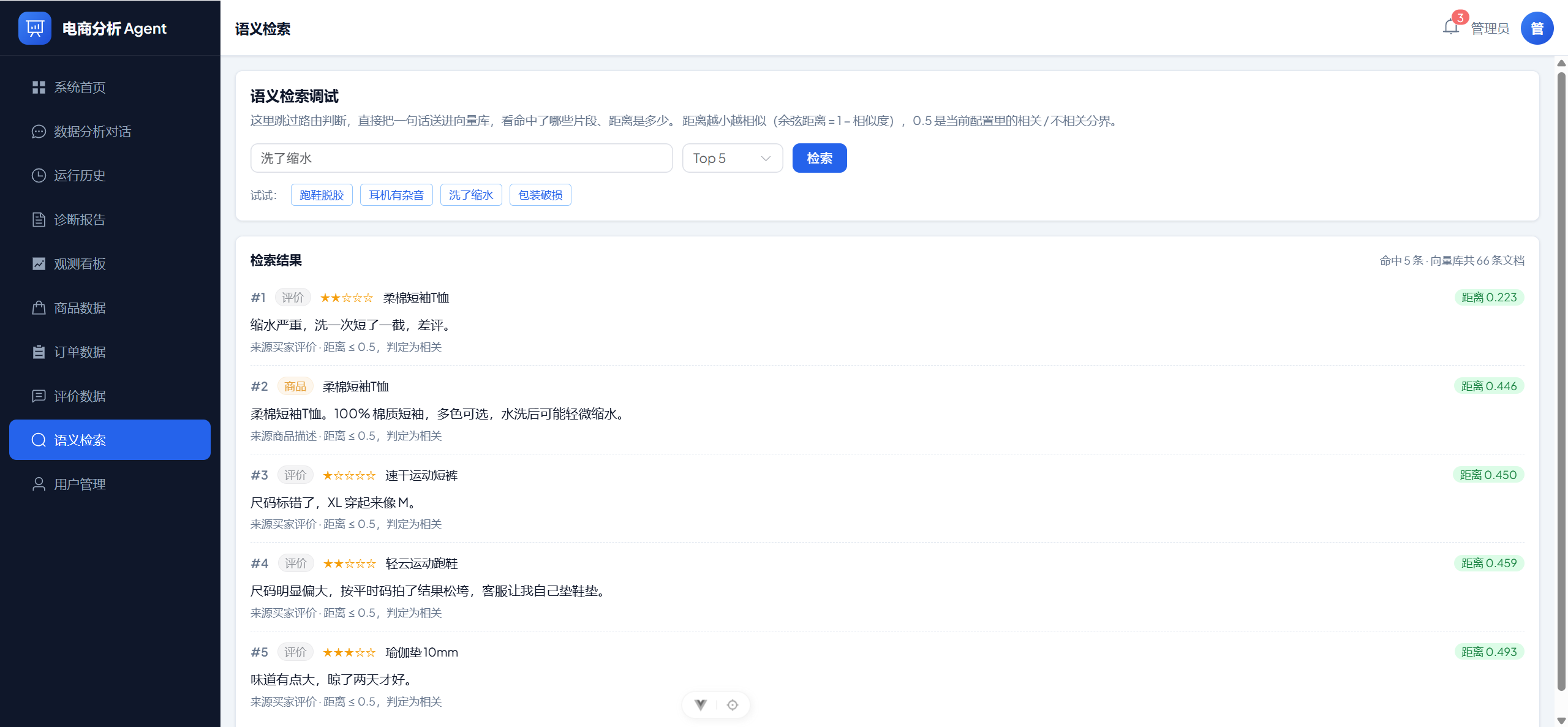The height and width of the screenshot is (727, 1568).
Task: Click the 瑜伽垫 10mm product name
Action: pyautogui.click(x=422, y=652)
